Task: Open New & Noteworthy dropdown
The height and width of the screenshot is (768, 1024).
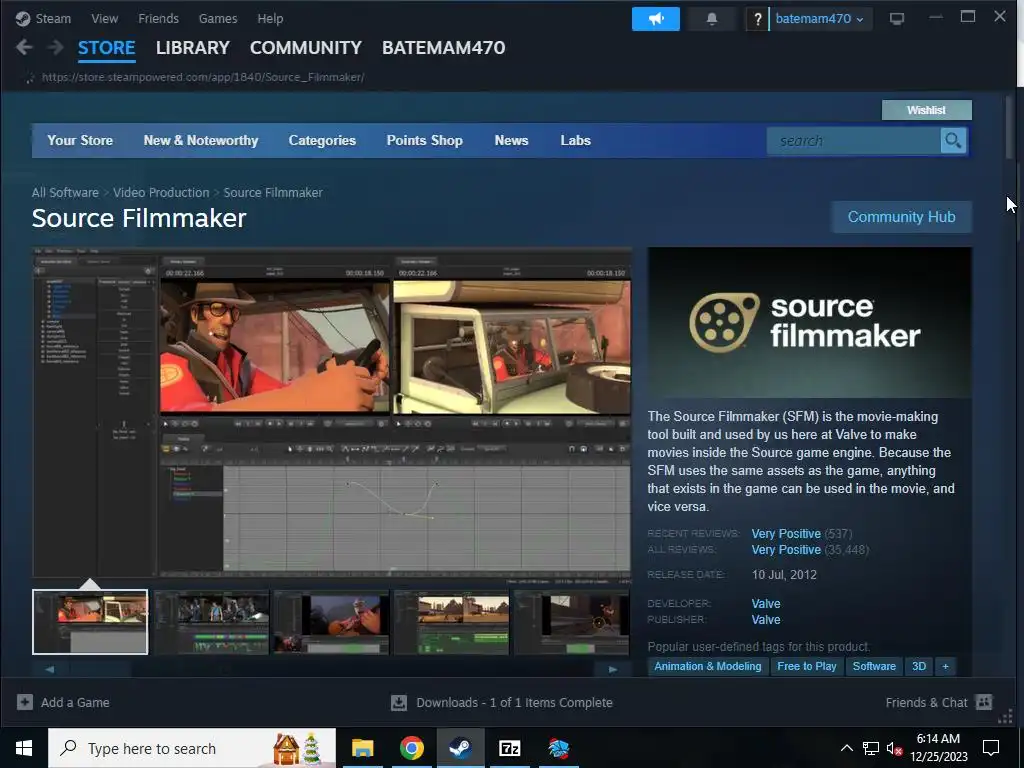Action: click(x=200, y=140)
